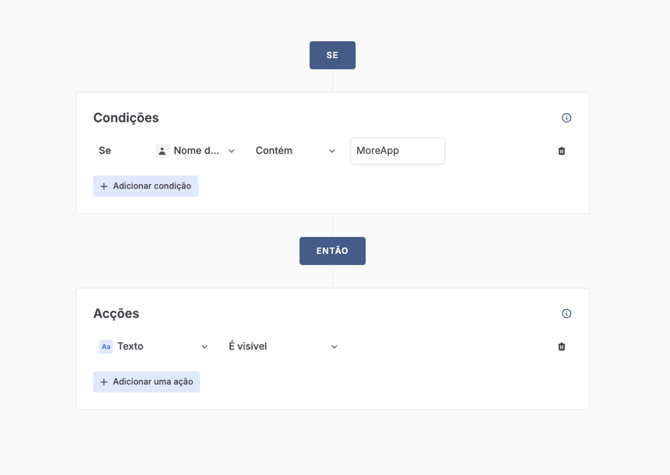The image size is (670, 475).
Task: Focus the MoreApp value input field
Action: (397, 151)
